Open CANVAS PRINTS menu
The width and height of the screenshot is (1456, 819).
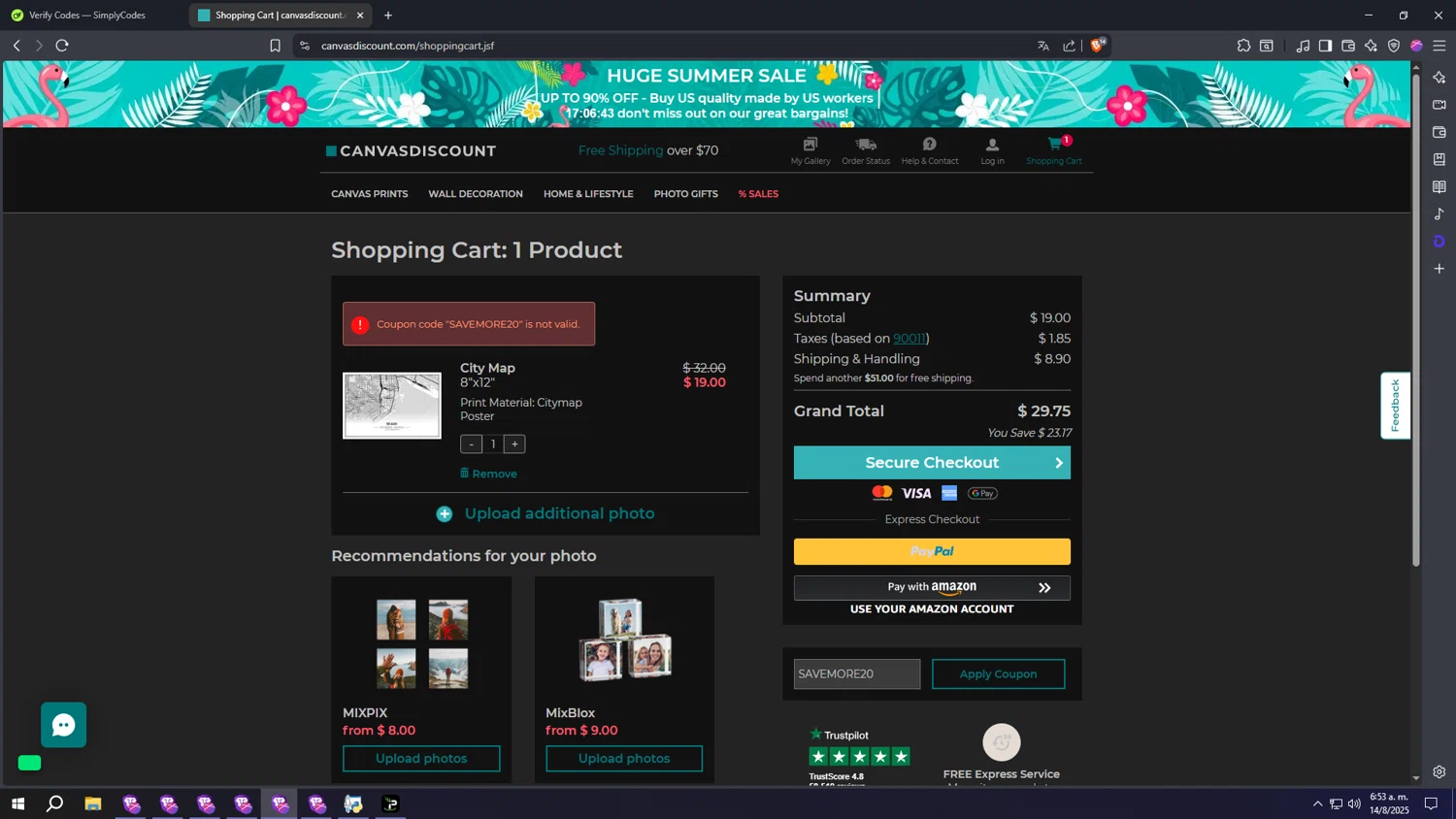click(370, 194)
